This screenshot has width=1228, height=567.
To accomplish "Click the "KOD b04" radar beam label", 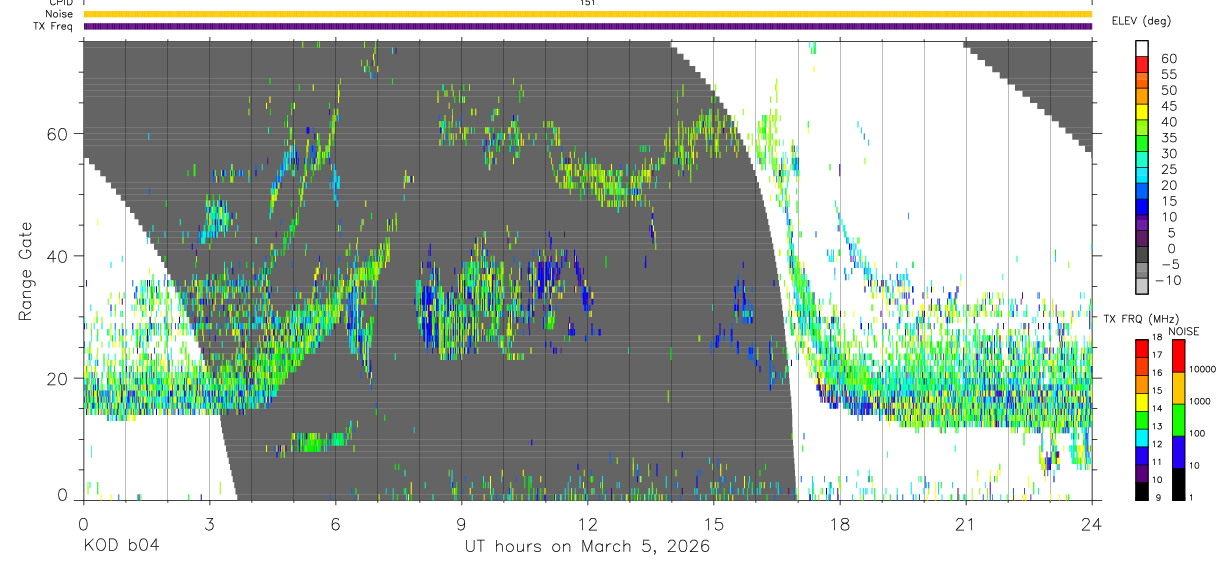I will 121,547.
